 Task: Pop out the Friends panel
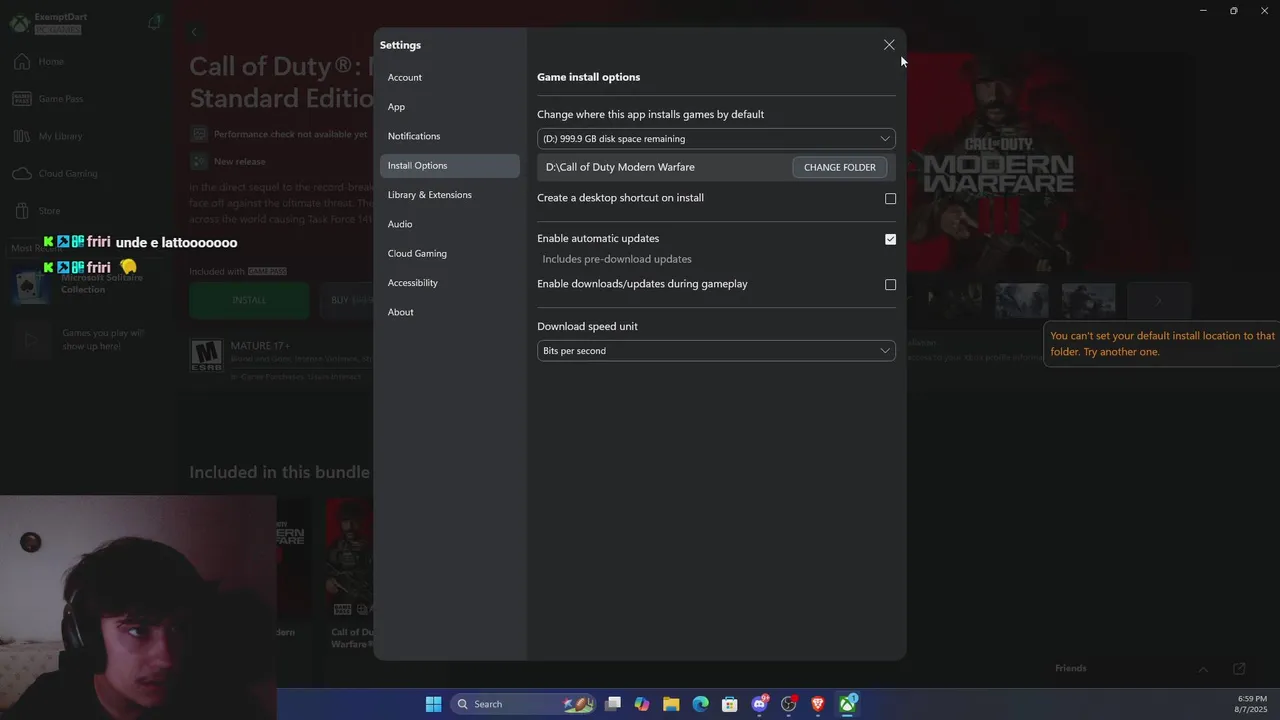(x=1239, y=668)
